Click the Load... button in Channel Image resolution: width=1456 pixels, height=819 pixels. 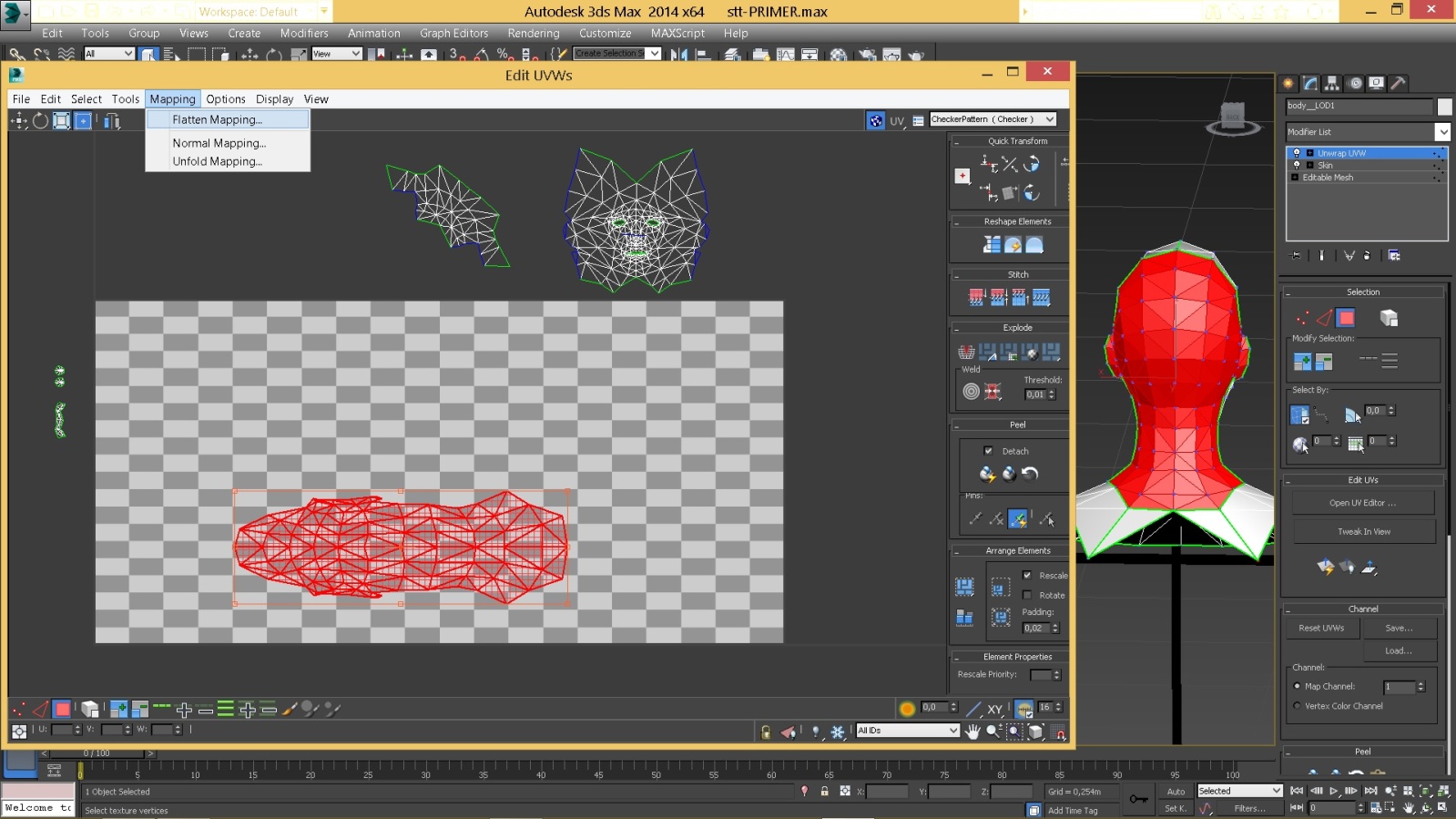[x=1400, y=650]
